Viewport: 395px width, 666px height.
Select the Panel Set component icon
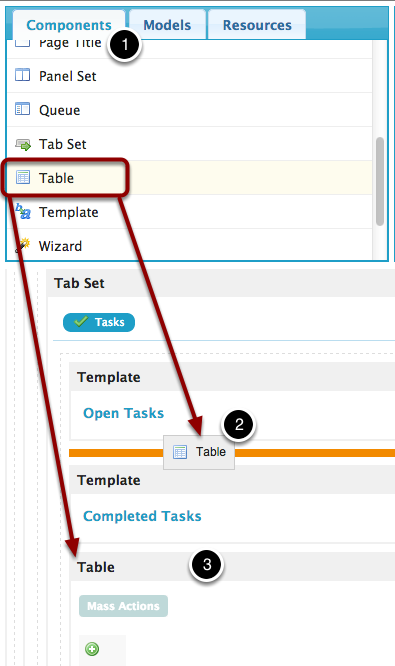coord(23,75)
